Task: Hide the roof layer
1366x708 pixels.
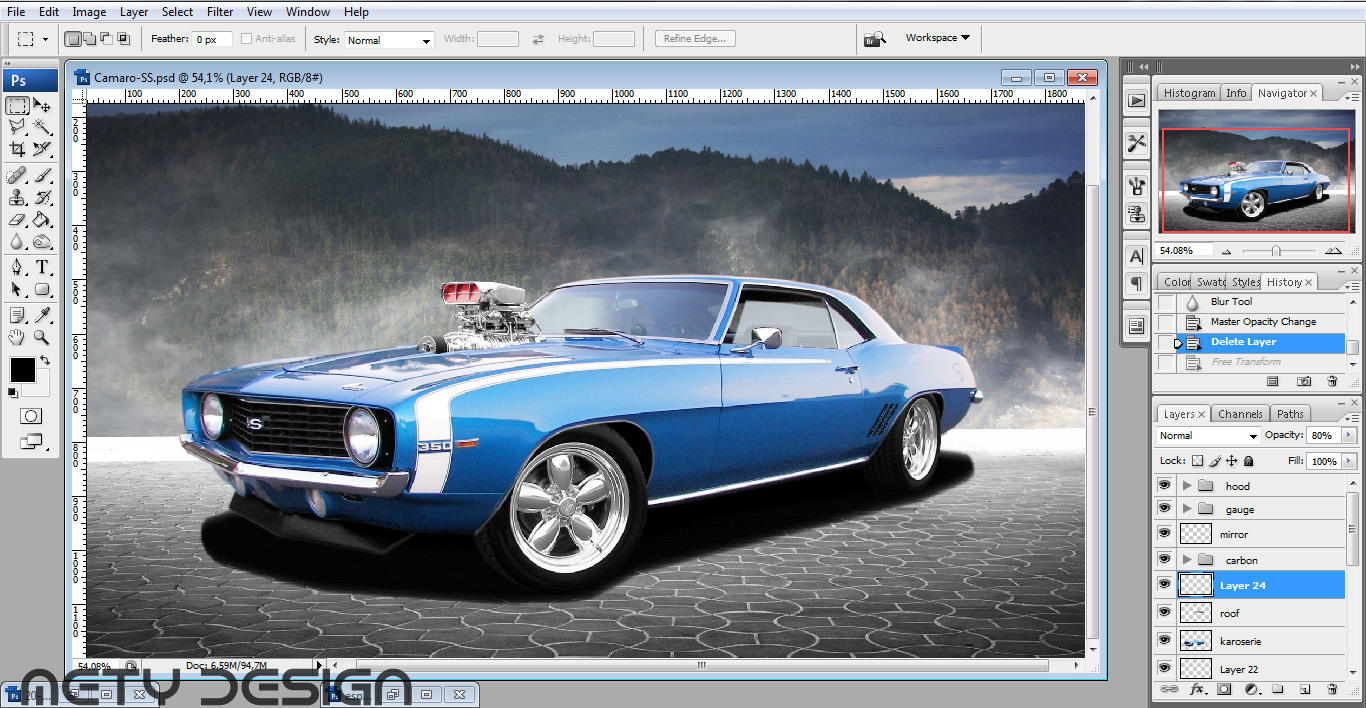Action: (x=1164, y=612)
